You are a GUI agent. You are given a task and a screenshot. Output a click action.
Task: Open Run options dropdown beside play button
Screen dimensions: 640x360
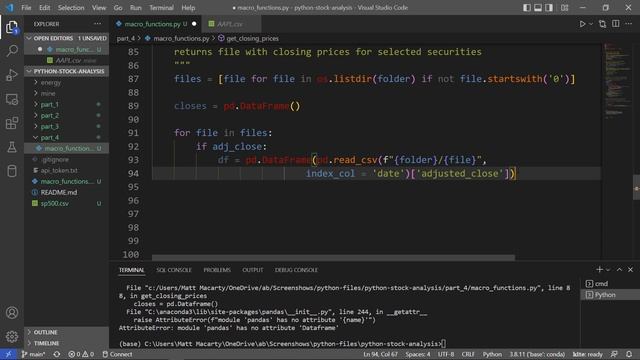[591, 24]
